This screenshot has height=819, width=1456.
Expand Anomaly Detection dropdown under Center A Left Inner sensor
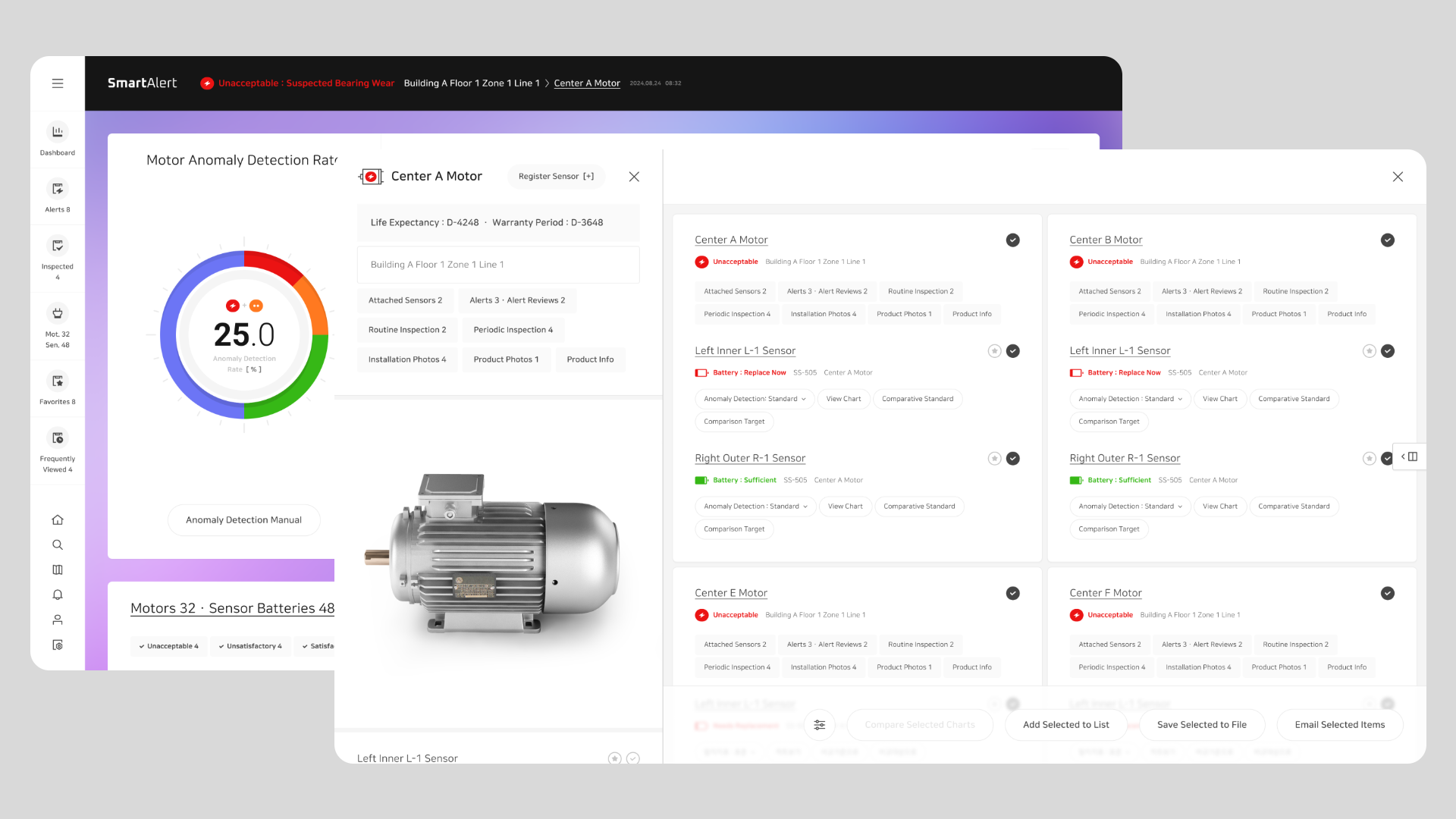pyautogui.click(x=755, y=399)
